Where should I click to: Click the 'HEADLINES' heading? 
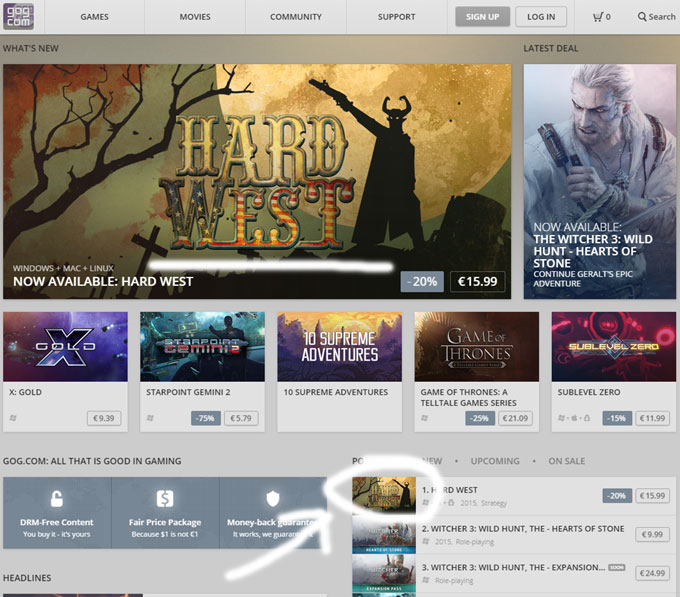27,578
